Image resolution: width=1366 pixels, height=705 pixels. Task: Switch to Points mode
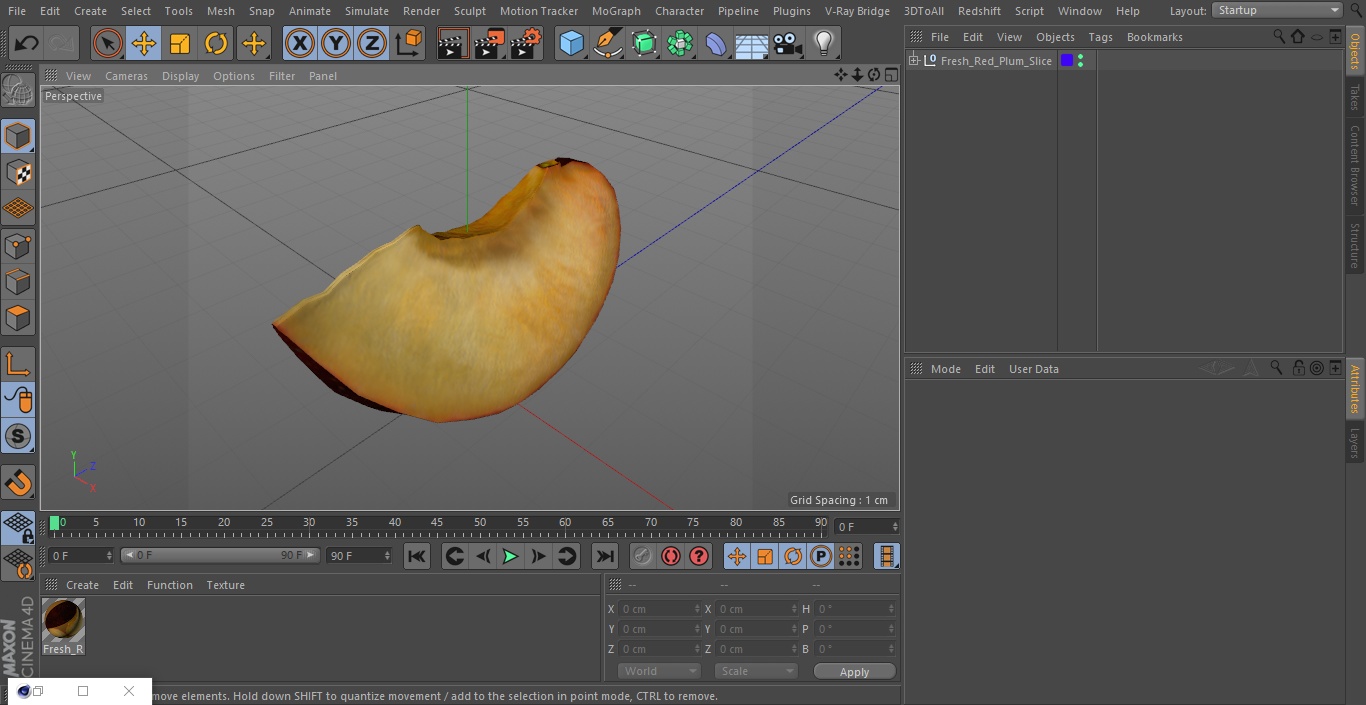18,245
